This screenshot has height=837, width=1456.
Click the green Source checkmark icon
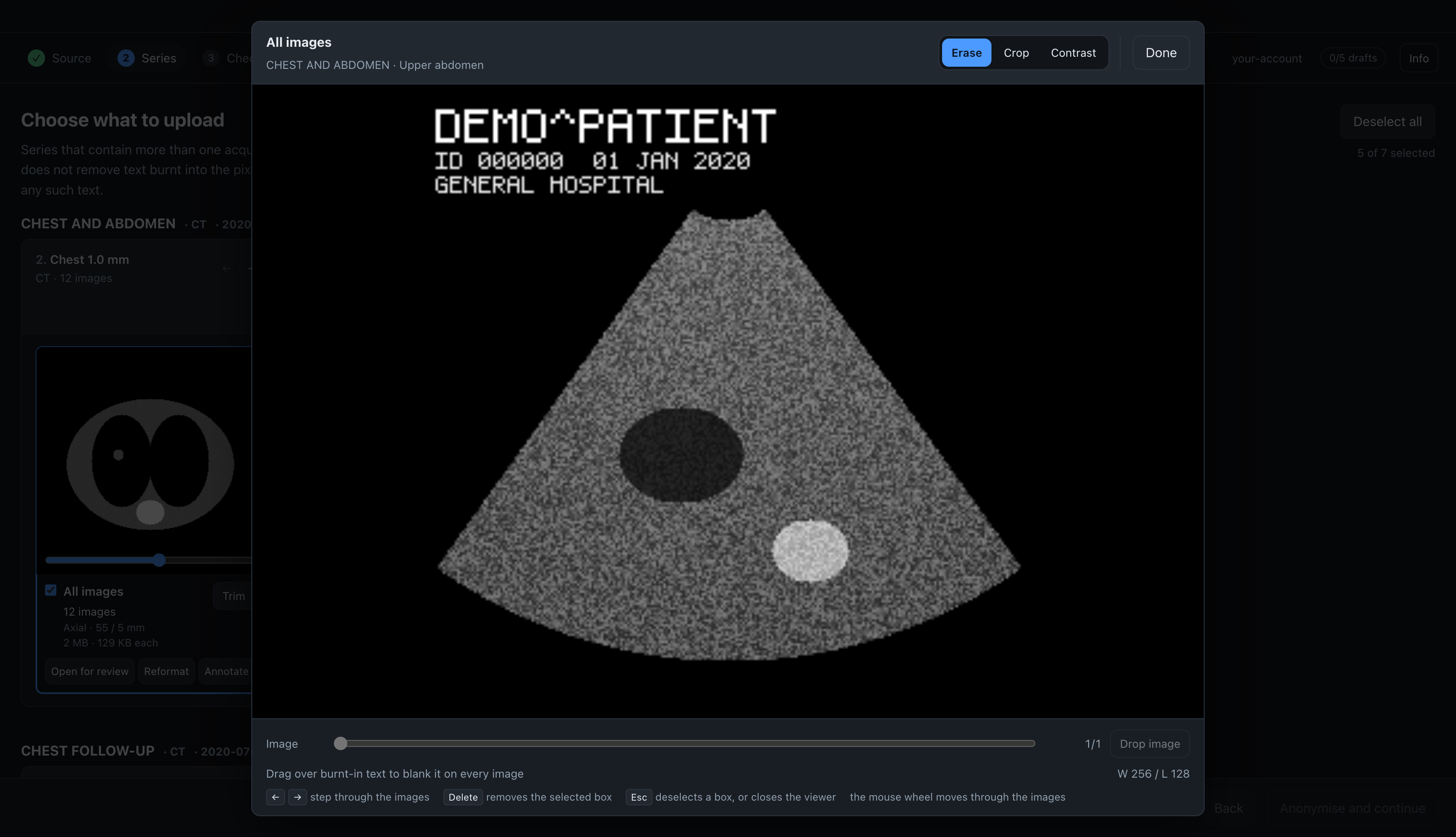[x=36, y=58]
